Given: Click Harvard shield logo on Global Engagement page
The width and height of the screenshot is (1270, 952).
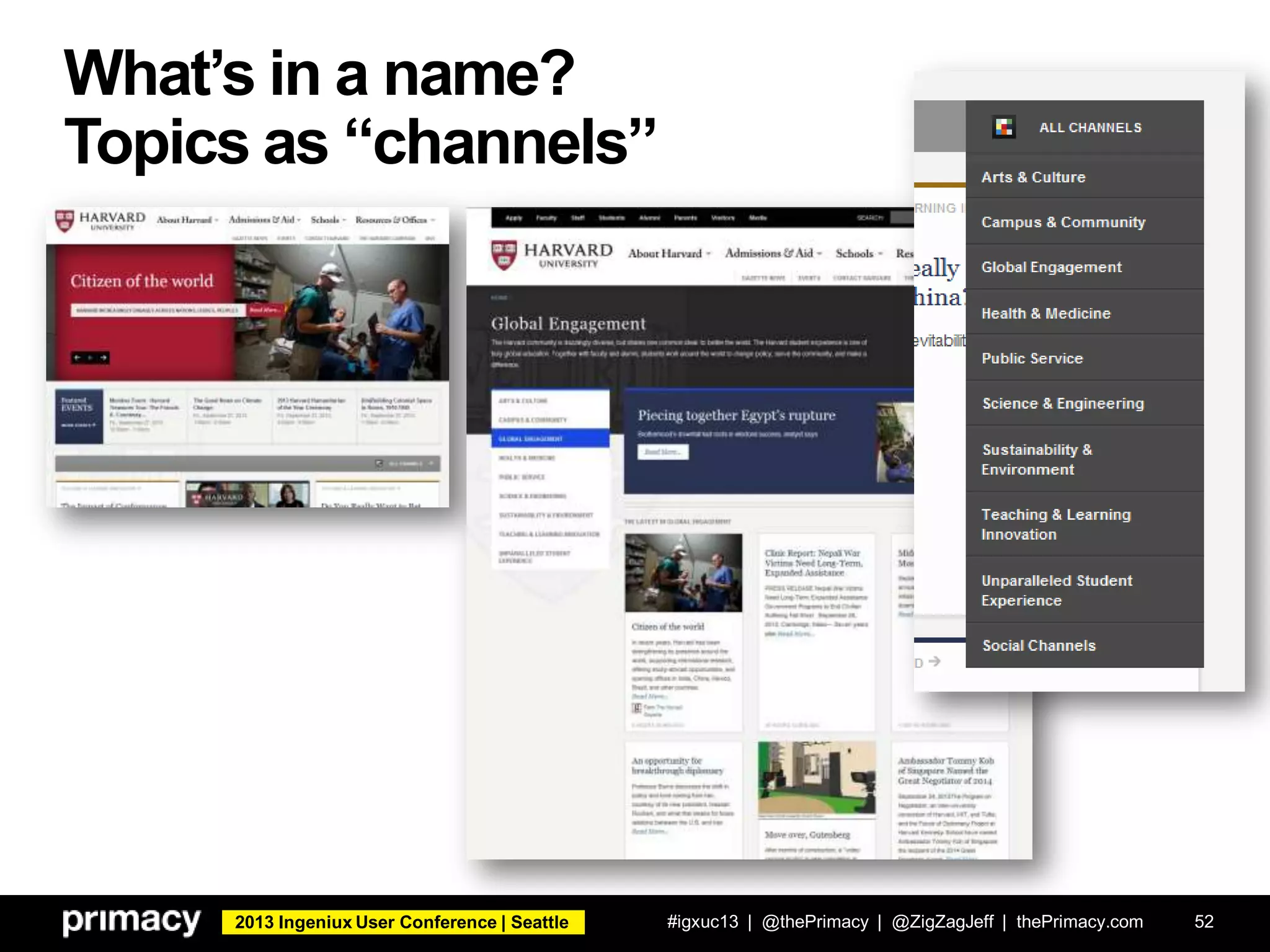Looking at the screenshot, I should [504, 255].
